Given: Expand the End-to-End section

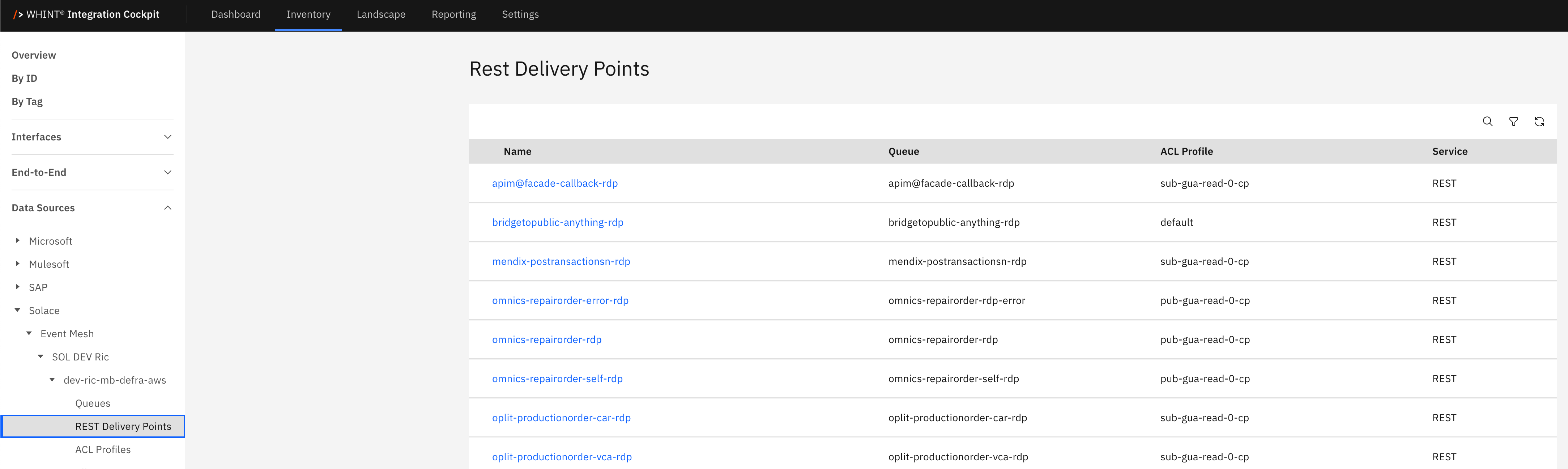Looking at the screenshot, I should [167, 172].
